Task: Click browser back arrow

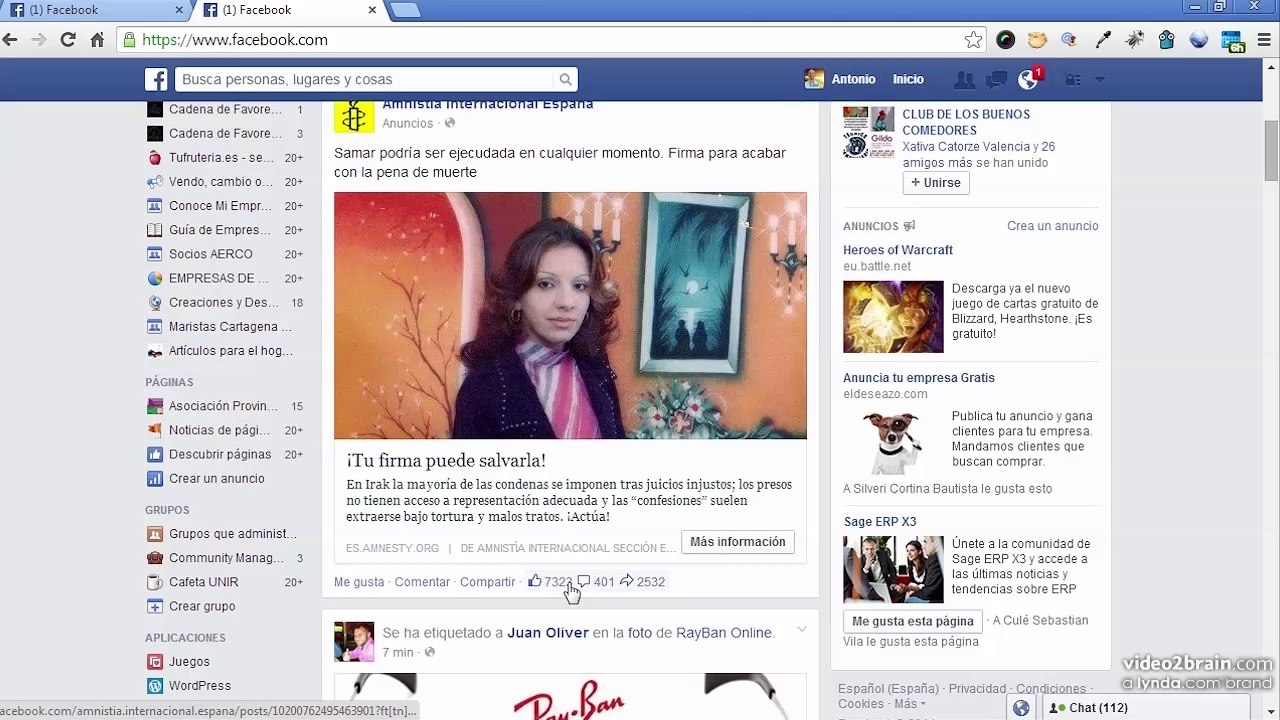Action: tap(10, 40)
